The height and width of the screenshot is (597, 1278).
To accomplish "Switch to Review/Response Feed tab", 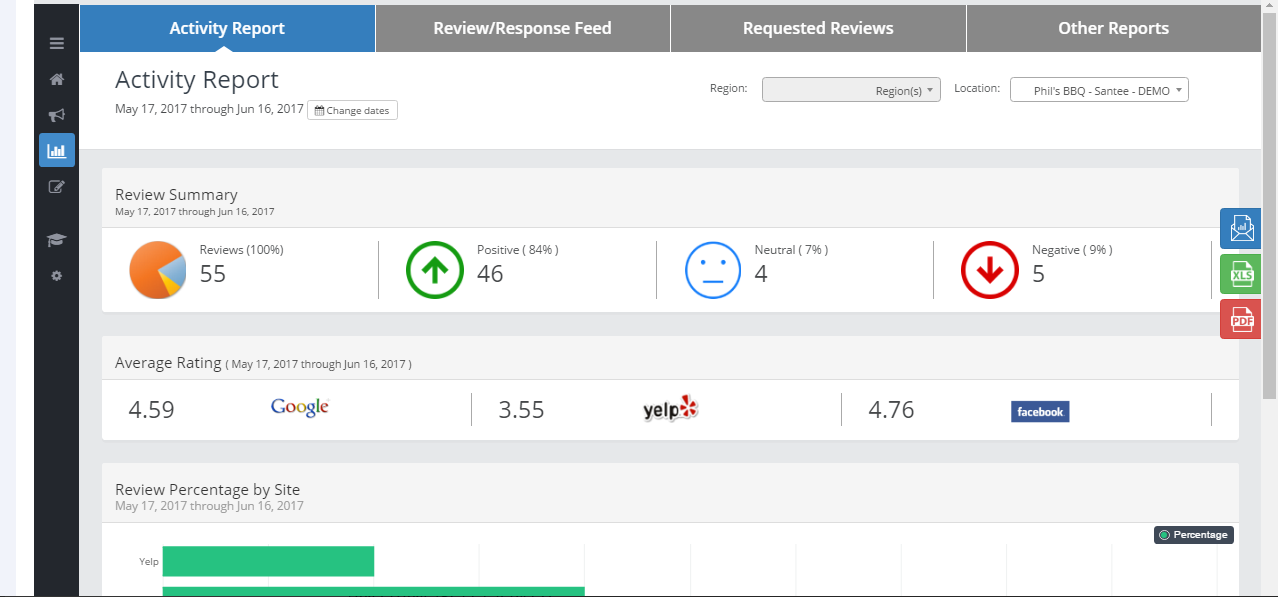I will pos(522,28).
